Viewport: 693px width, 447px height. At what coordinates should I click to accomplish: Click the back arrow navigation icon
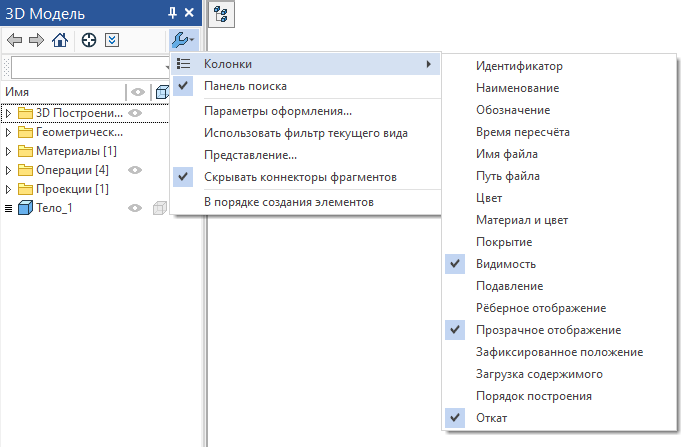[x=14, y=41]
